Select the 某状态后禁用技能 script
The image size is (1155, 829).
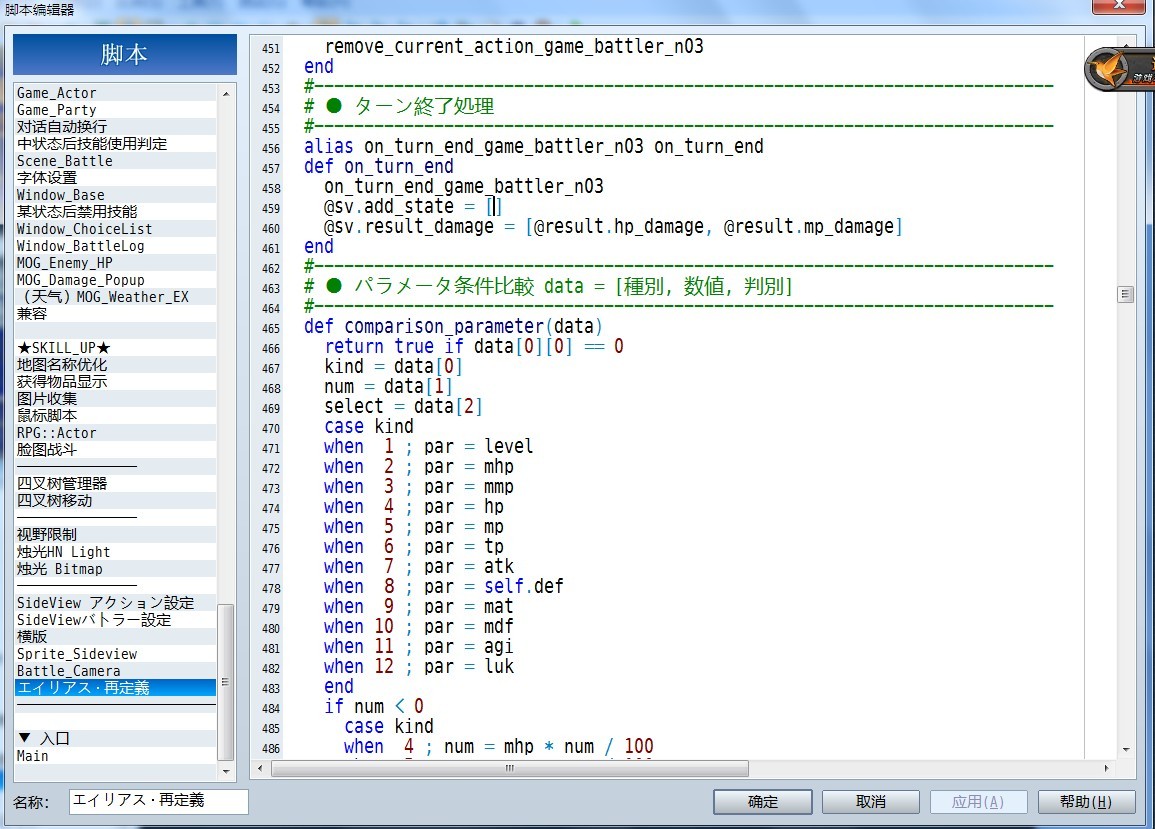116,211
